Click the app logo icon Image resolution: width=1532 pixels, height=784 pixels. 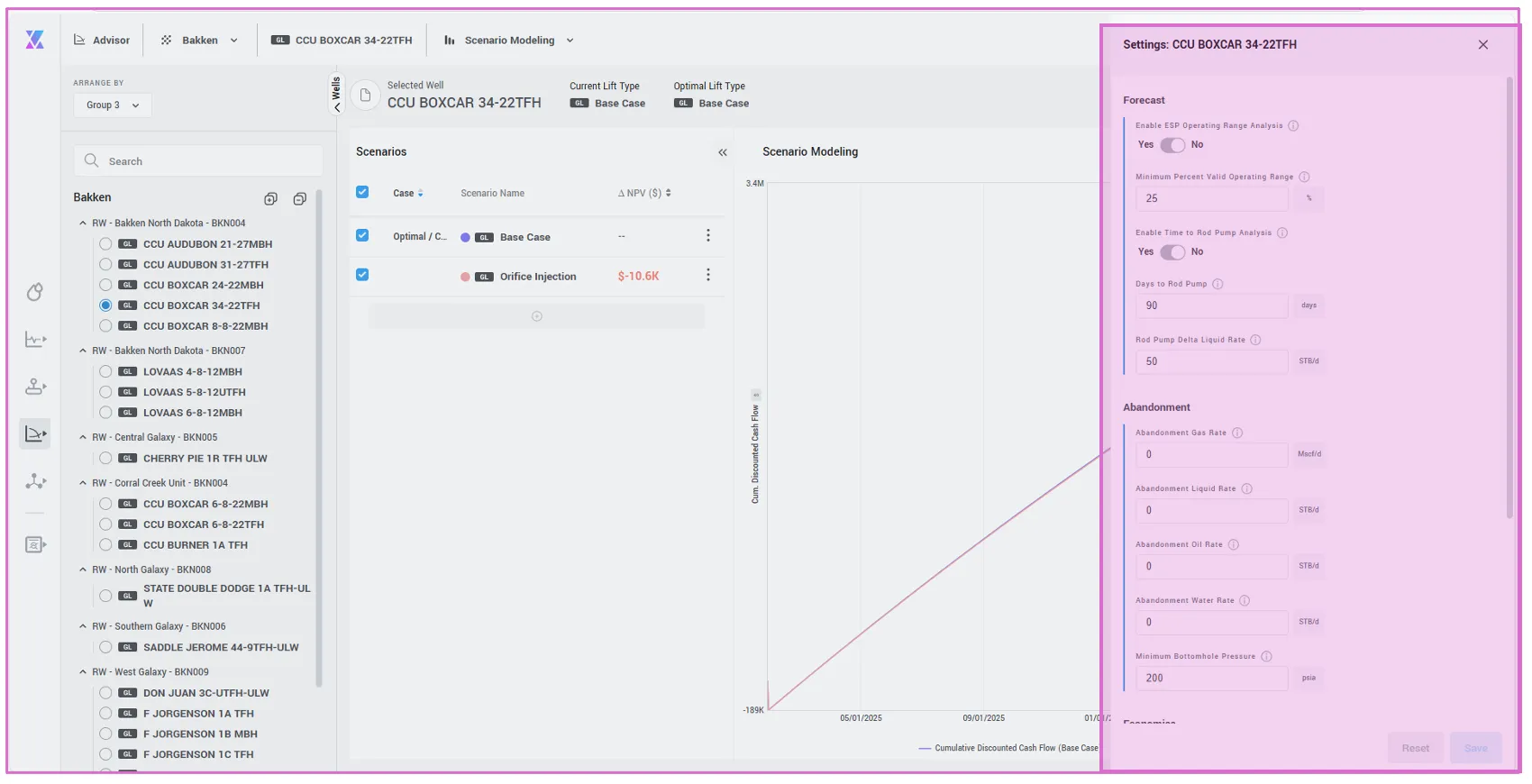coord(34,40)
